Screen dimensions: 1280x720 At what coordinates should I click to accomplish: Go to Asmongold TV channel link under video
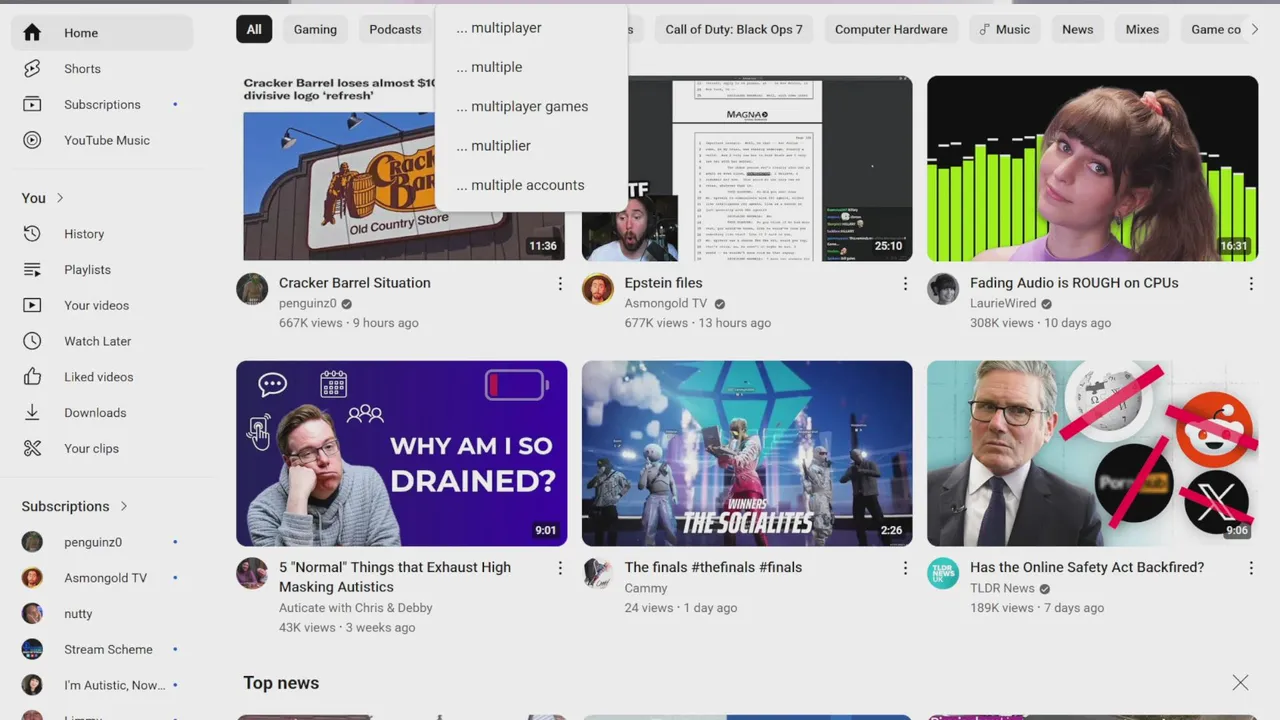click(x=666, y=303)
